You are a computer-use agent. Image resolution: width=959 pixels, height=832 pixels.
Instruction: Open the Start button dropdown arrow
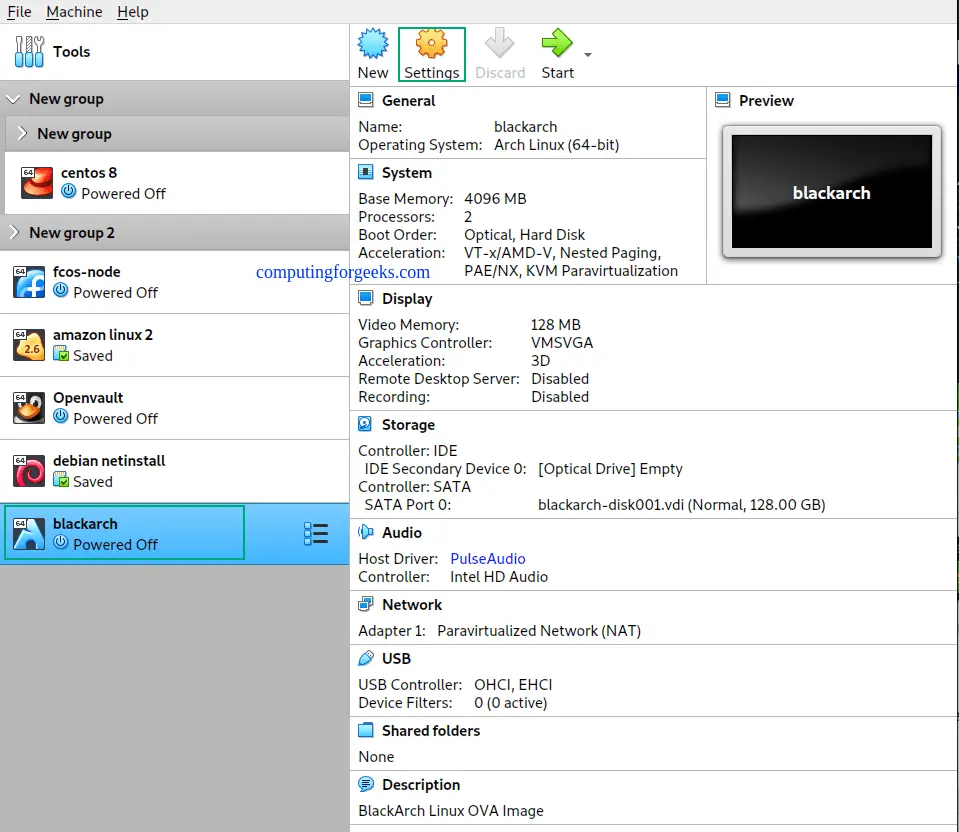[588, 54]
